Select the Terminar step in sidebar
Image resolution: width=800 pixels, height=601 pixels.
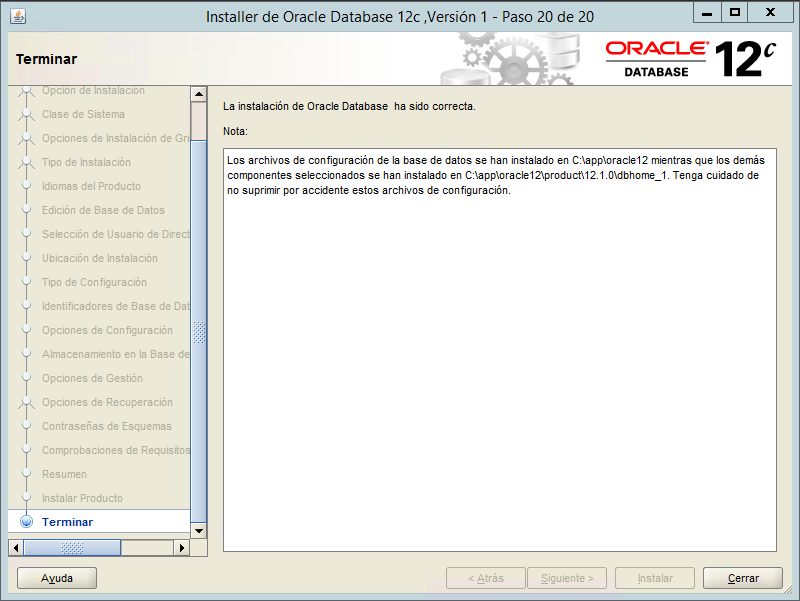67,522
